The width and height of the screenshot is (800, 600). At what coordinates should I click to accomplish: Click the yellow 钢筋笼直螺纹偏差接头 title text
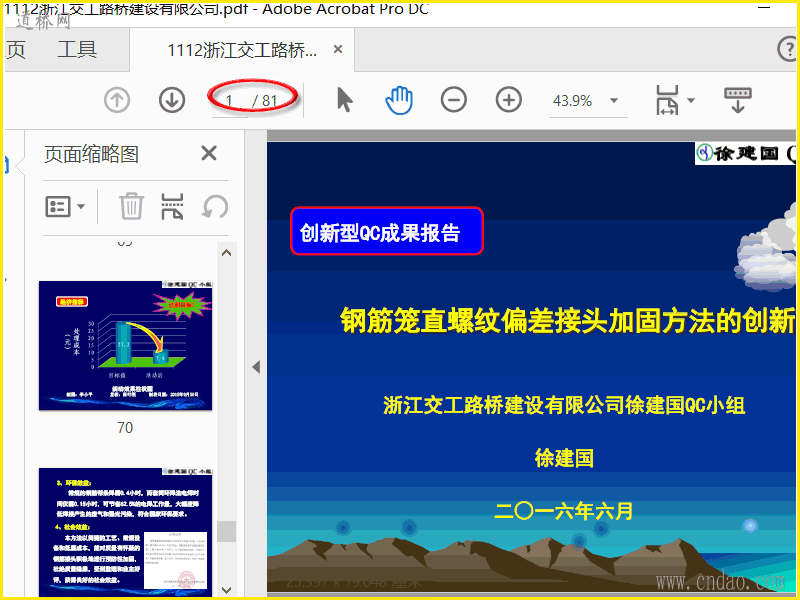pos(567,321)
